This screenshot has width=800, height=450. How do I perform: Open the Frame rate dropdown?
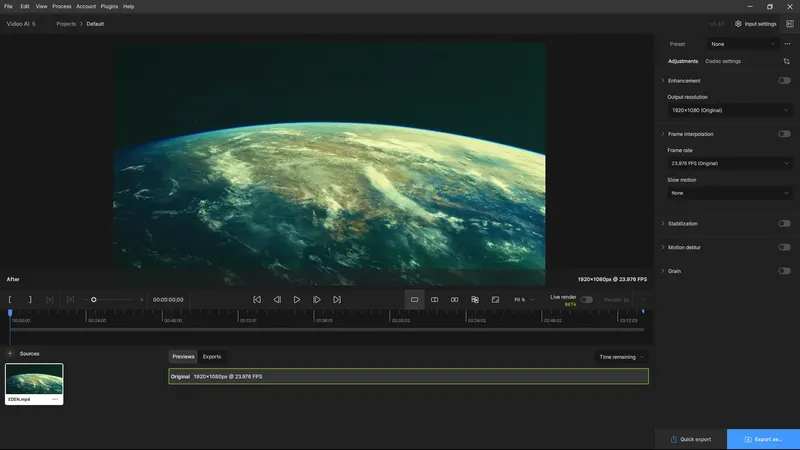[x=730, y=163]
